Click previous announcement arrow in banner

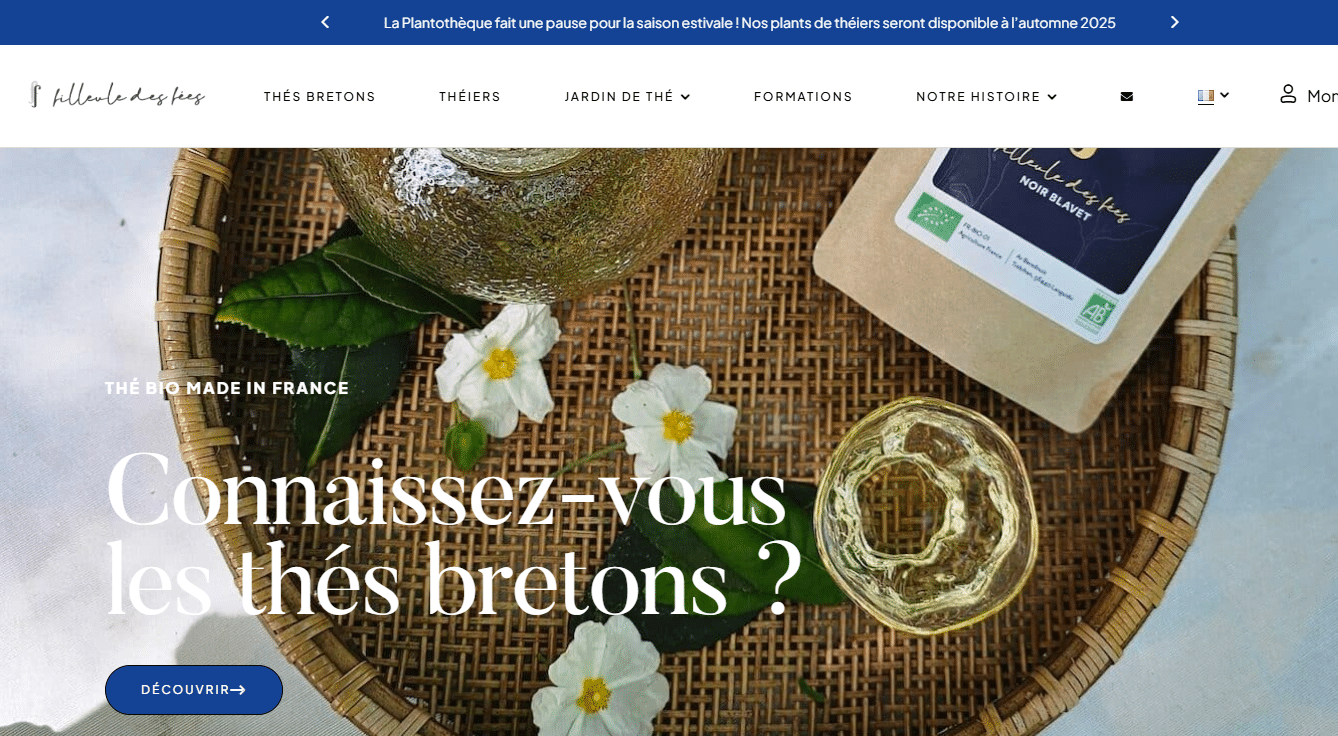point(325,22)
